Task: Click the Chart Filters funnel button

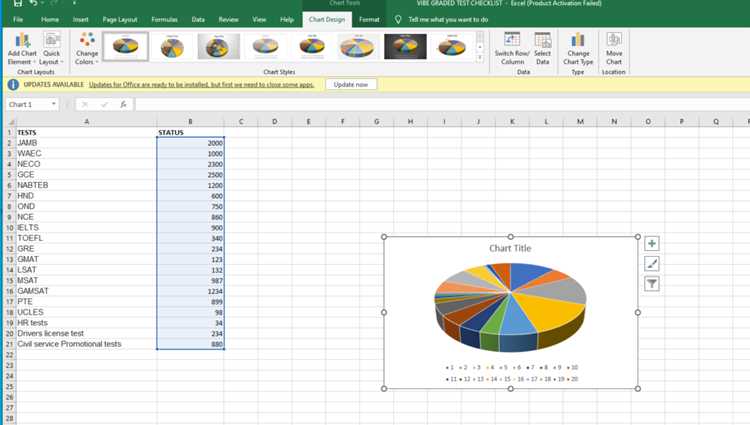Action: (651, 283)
